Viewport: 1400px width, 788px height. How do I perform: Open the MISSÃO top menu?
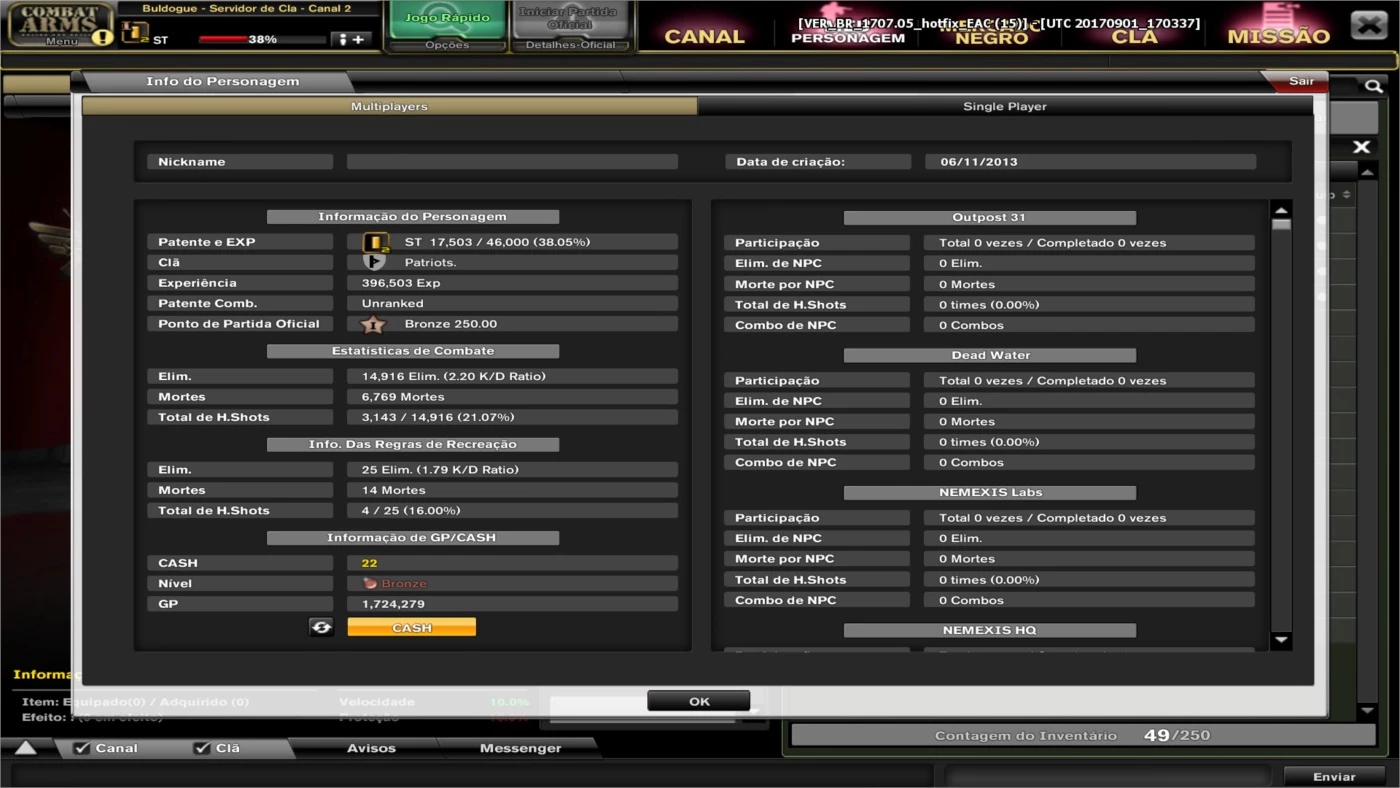pyautogui.click(x=1278, y=36)
